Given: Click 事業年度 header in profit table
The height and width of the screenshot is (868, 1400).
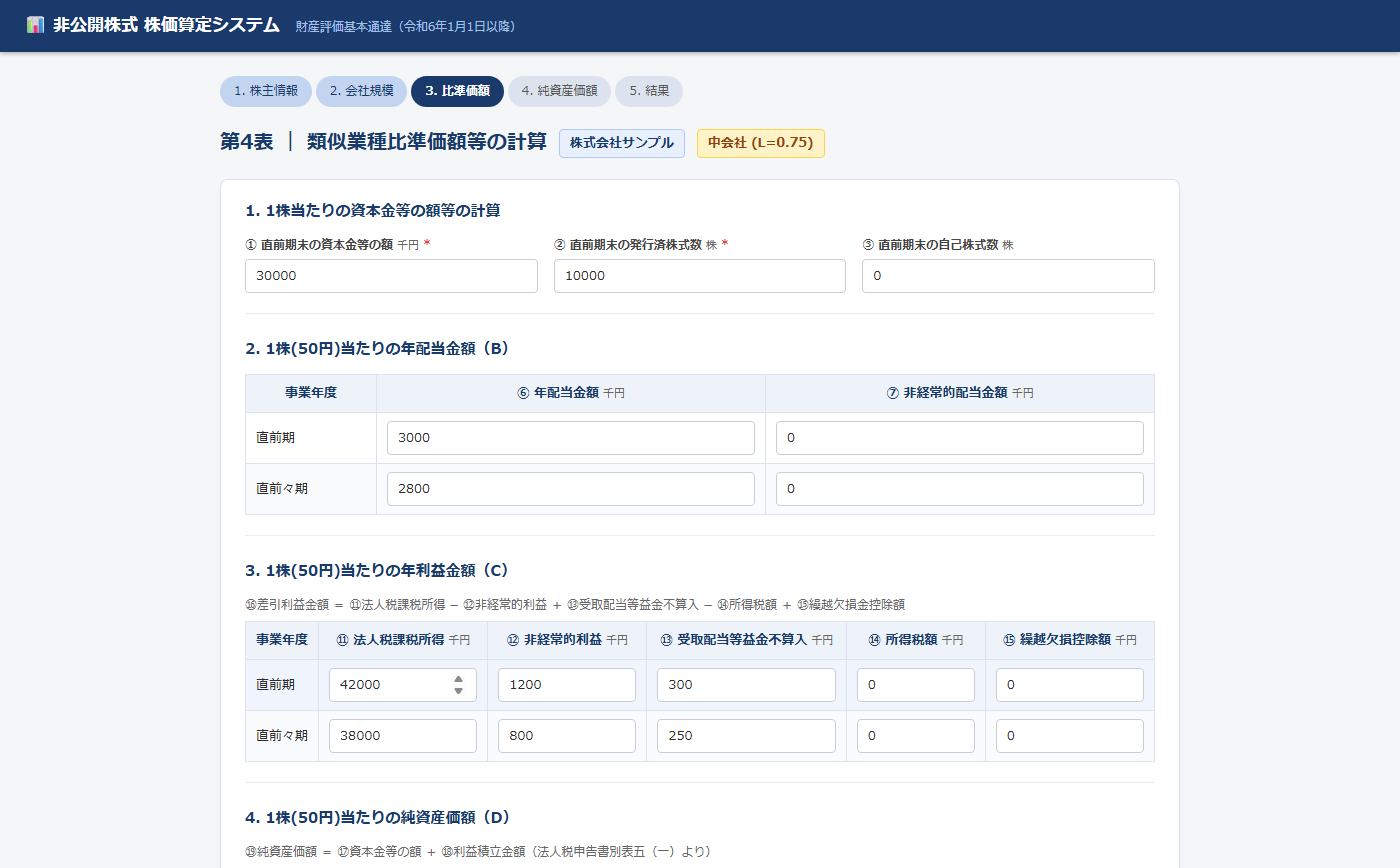Looking at the screenshot, I should pos(282,640).
